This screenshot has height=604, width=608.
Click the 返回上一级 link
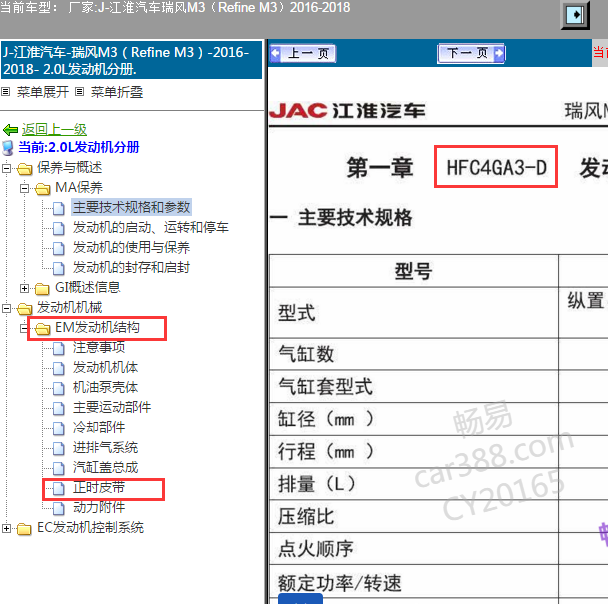point(54,129)
